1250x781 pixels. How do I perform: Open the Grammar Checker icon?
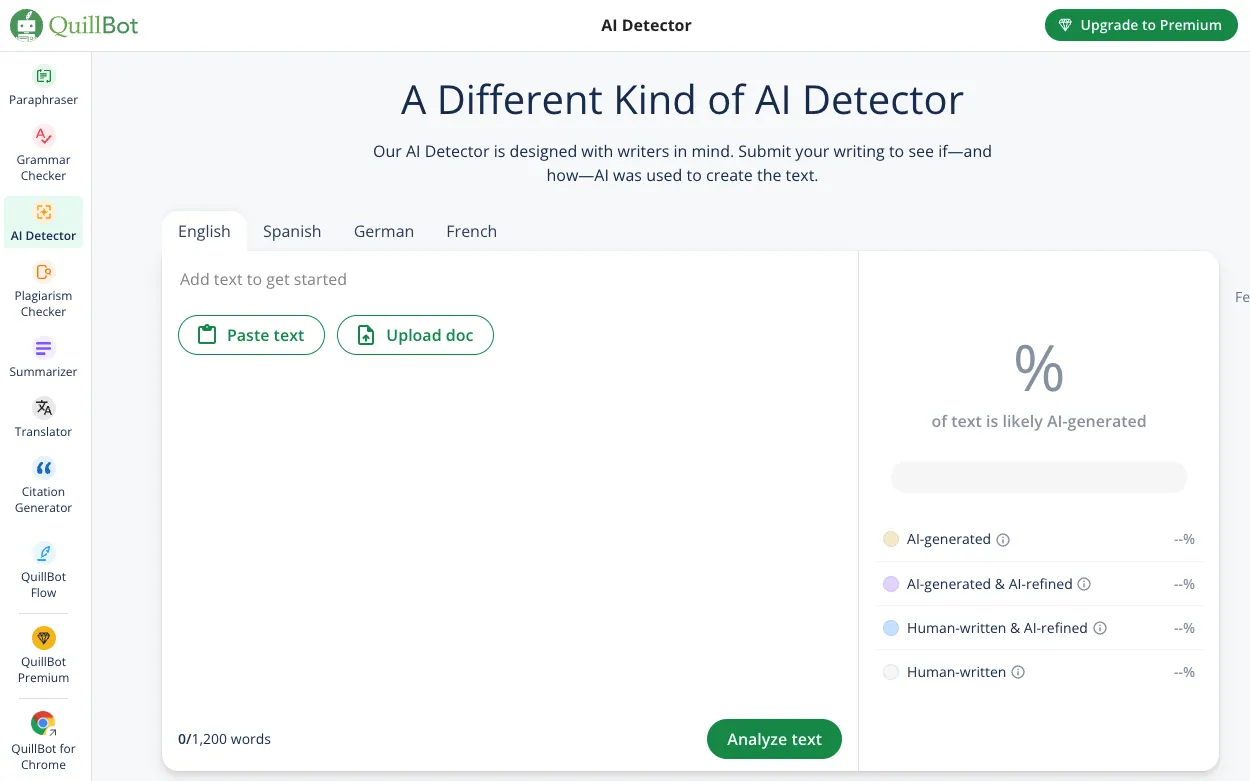(43, 136)
